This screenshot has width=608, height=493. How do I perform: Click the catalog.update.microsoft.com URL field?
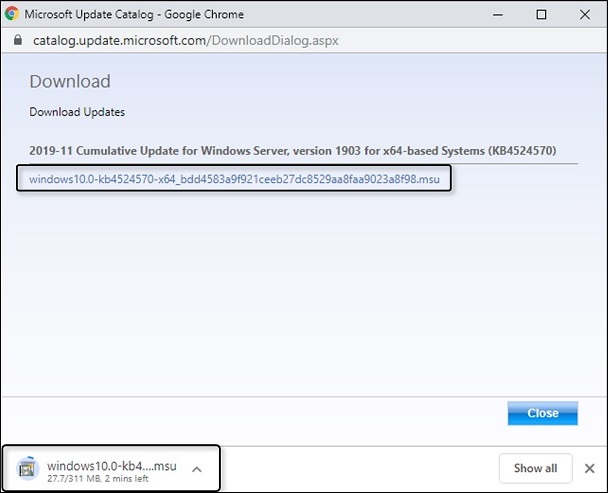[186, 40]
